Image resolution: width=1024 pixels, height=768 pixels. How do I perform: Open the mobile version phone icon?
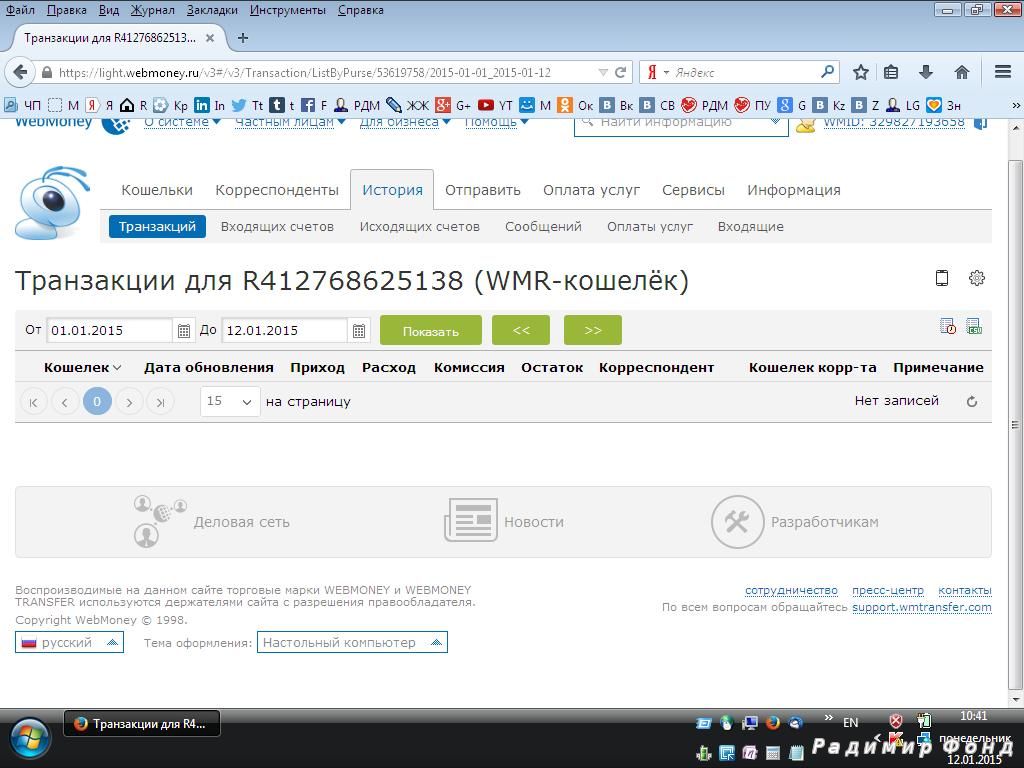coord(942,278)
